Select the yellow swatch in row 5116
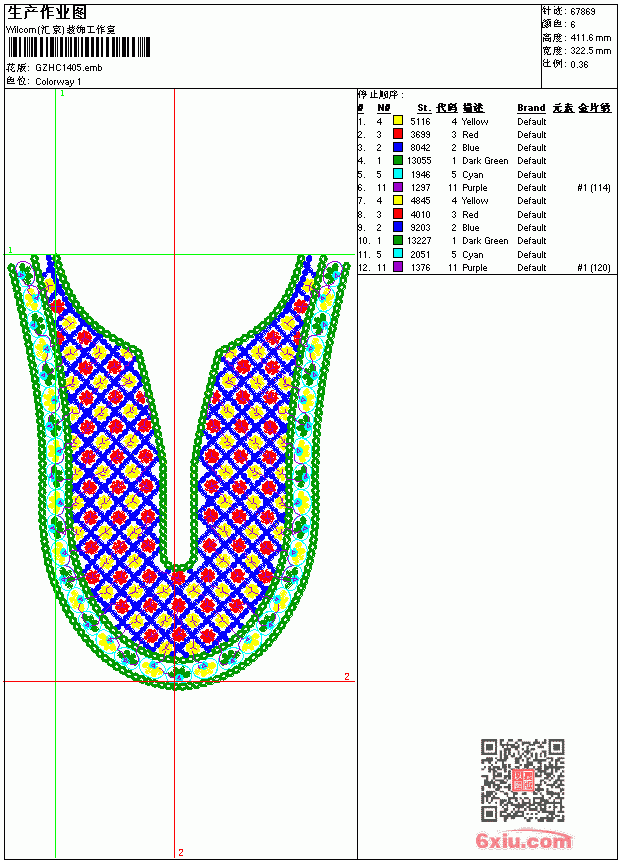The height and width of the screenshot is (860, 620). tap(398, 121)
